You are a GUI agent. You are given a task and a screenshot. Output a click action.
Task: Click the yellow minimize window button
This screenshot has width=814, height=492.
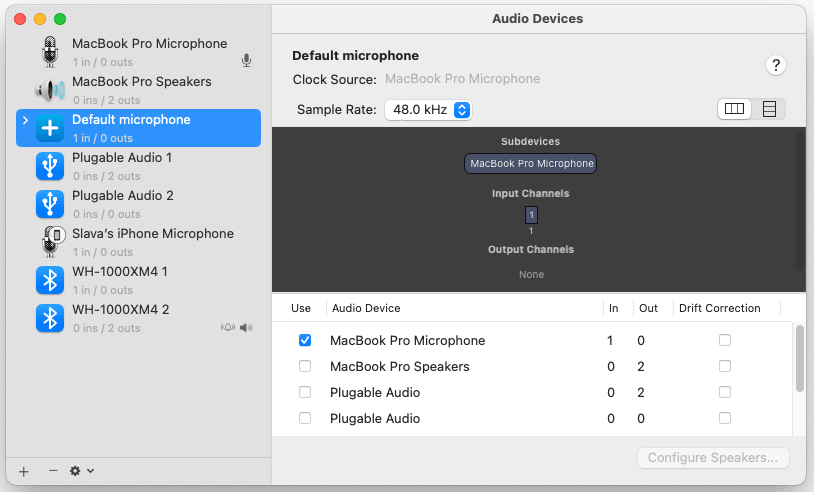click(x=40, y=19)
